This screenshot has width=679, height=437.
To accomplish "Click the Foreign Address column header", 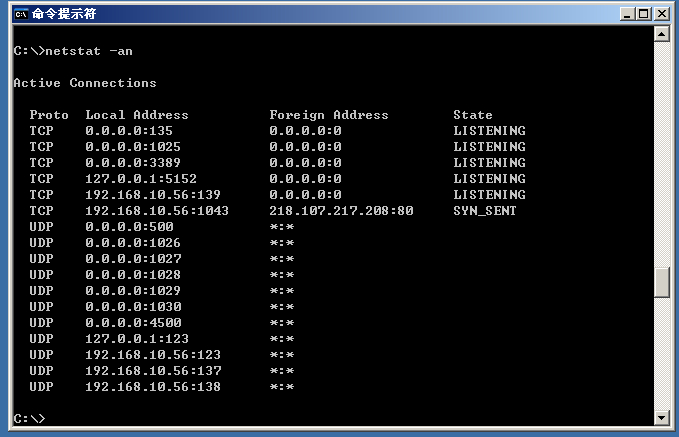I will (x=329, y=115).
